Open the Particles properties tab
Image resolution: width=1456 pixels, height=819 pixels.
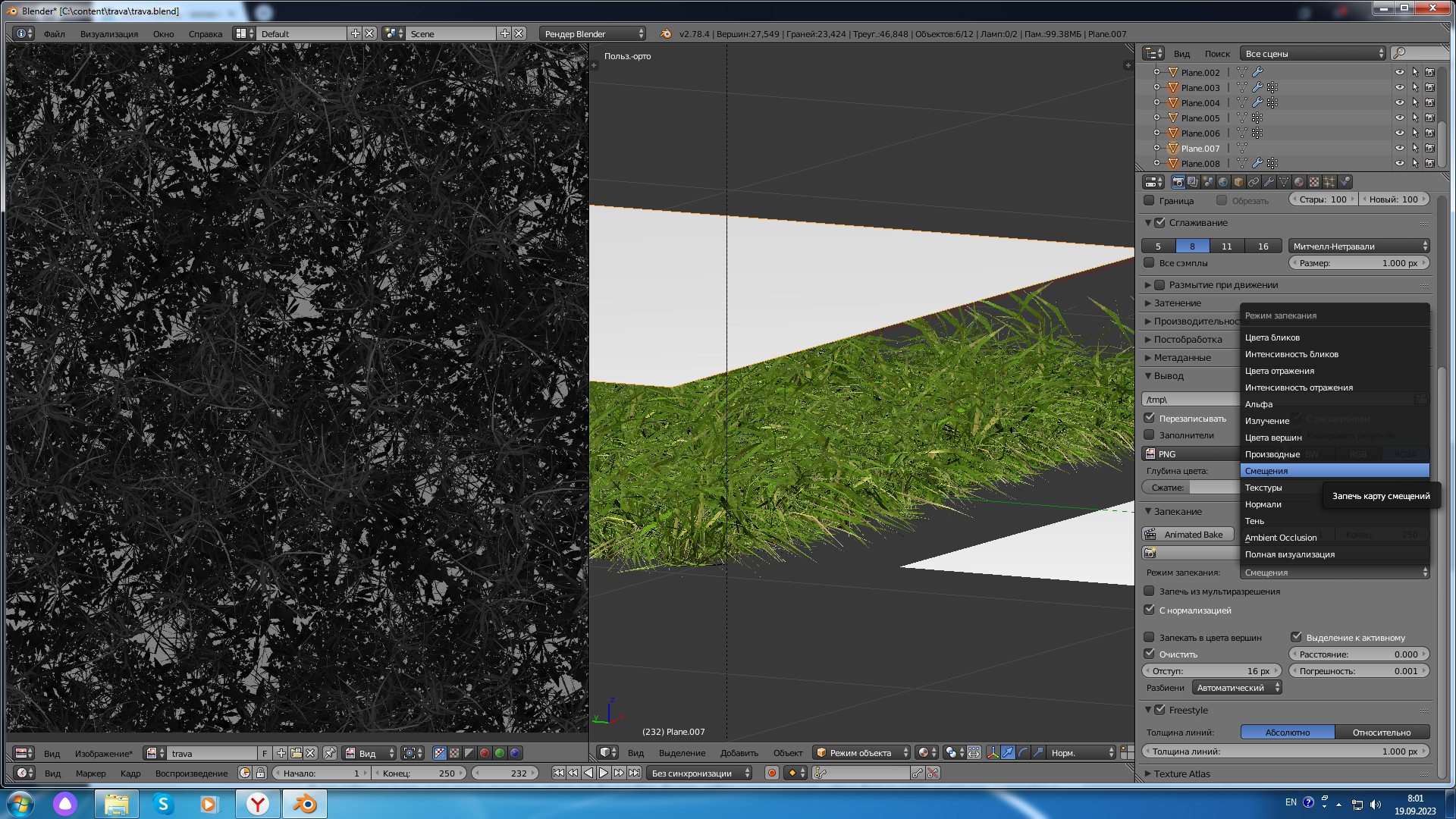(x=1329, y=182)
